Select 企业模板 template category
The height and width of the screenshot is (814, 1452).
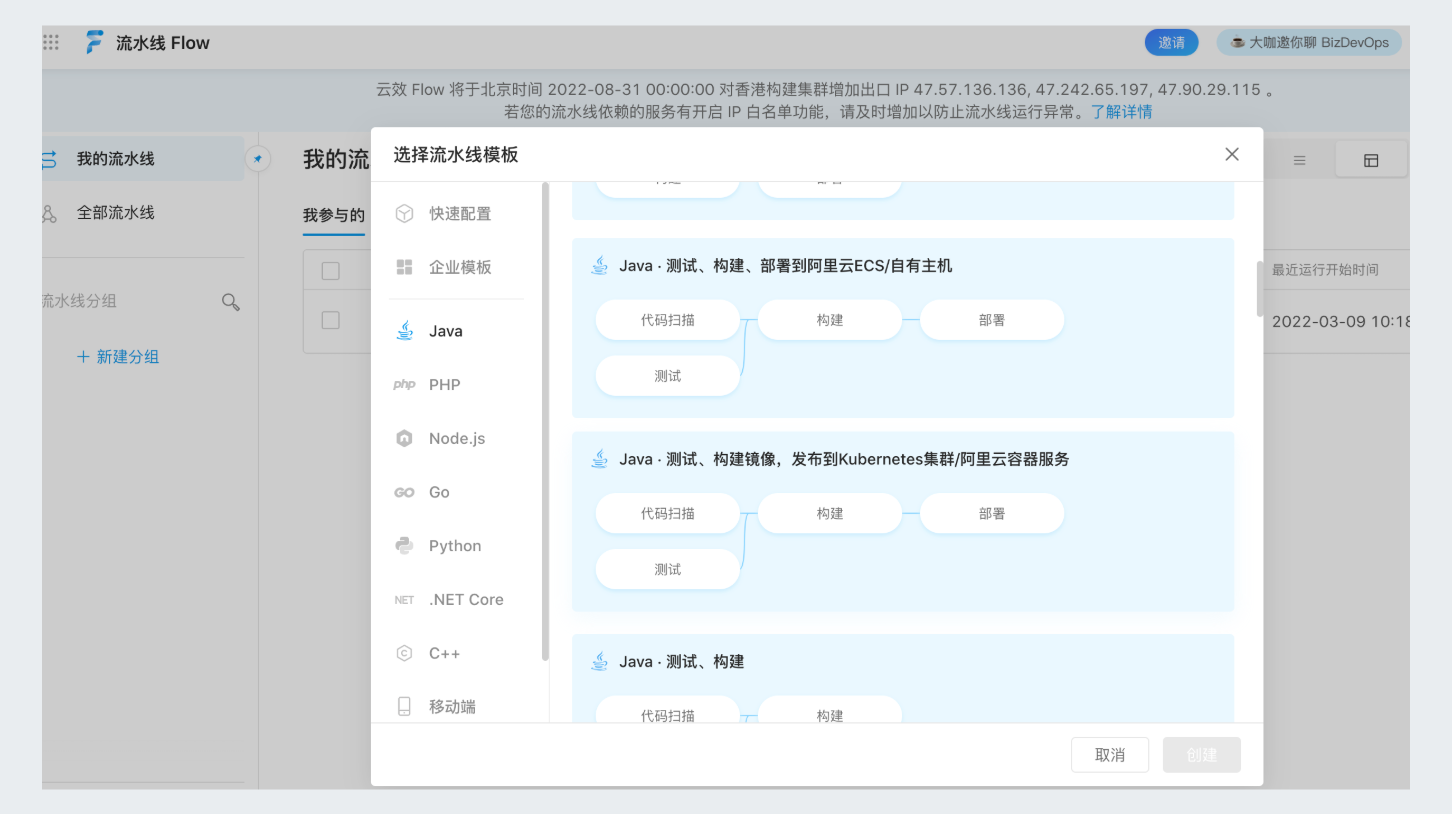click(x=459, y=267)
